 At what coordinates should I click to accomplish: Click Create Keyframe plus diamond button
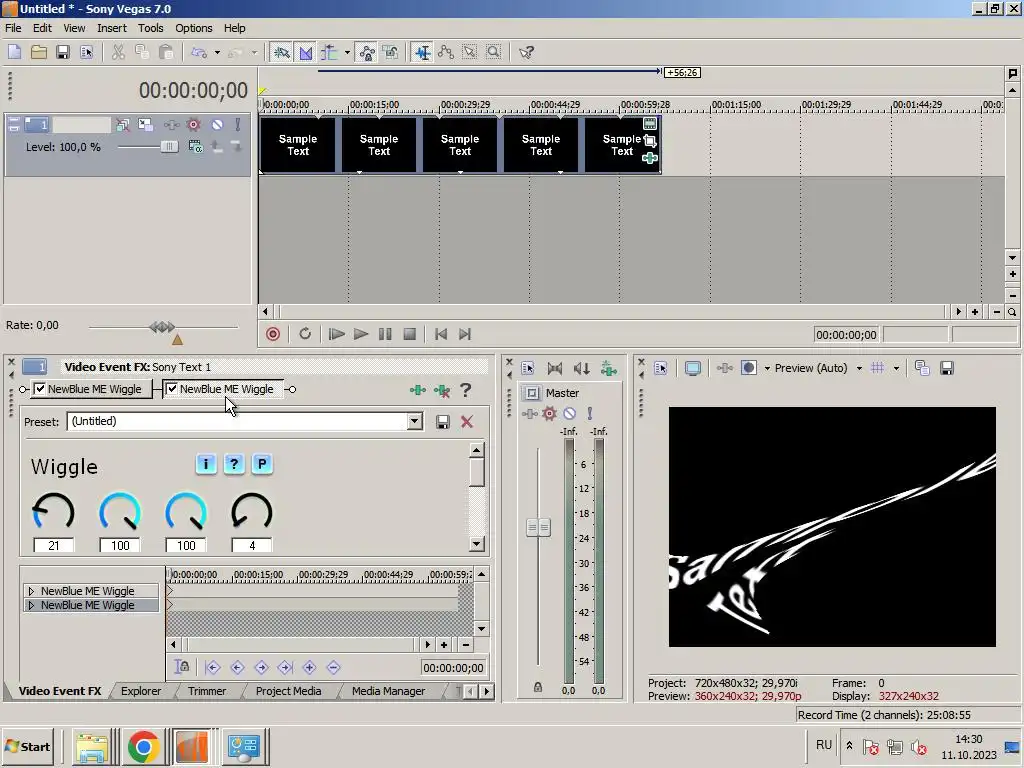tap(310, 667)
